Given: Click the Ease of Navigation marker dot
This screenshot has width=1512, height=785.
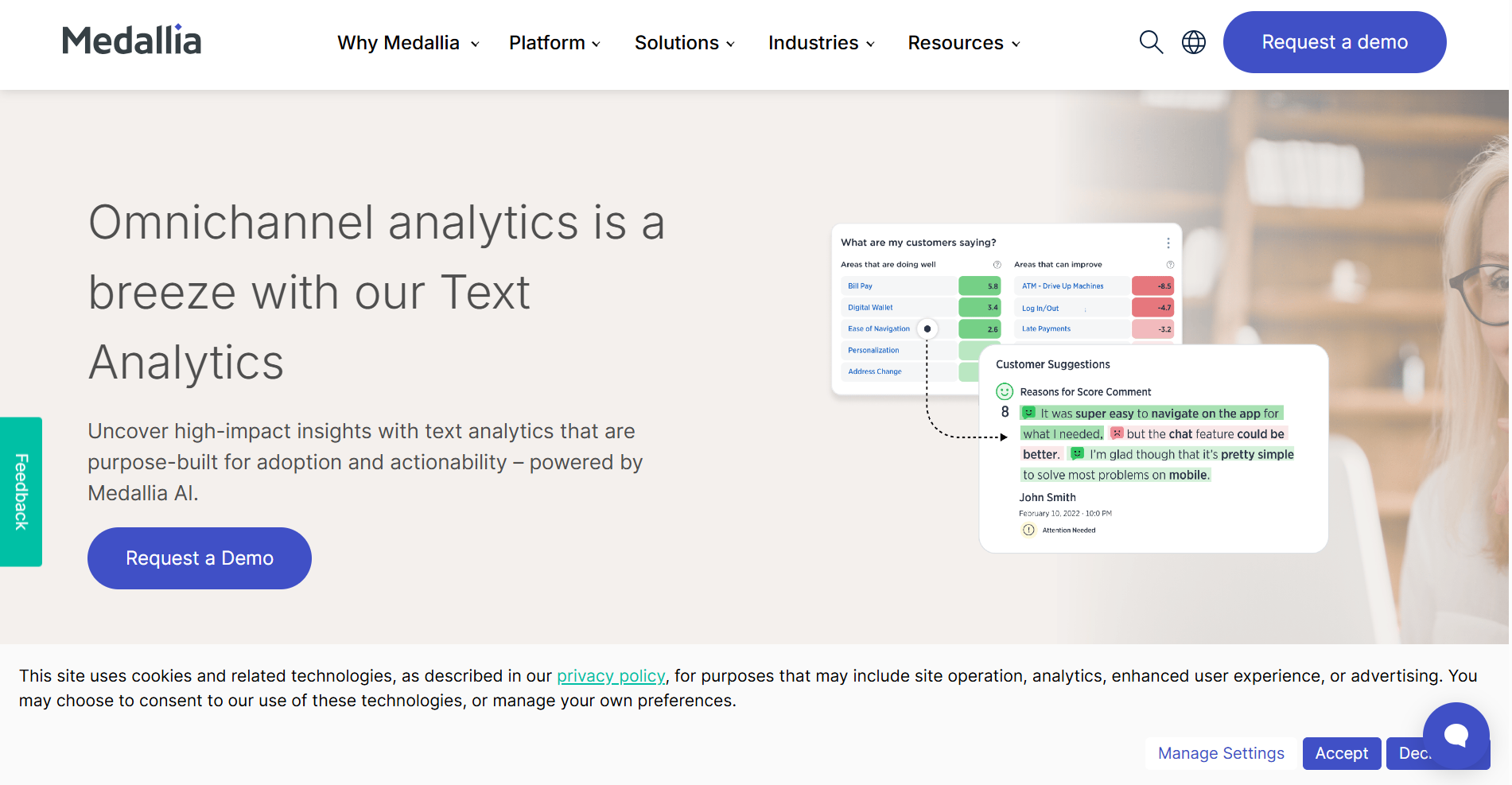Looking at the screenshot, I should 927,328.
